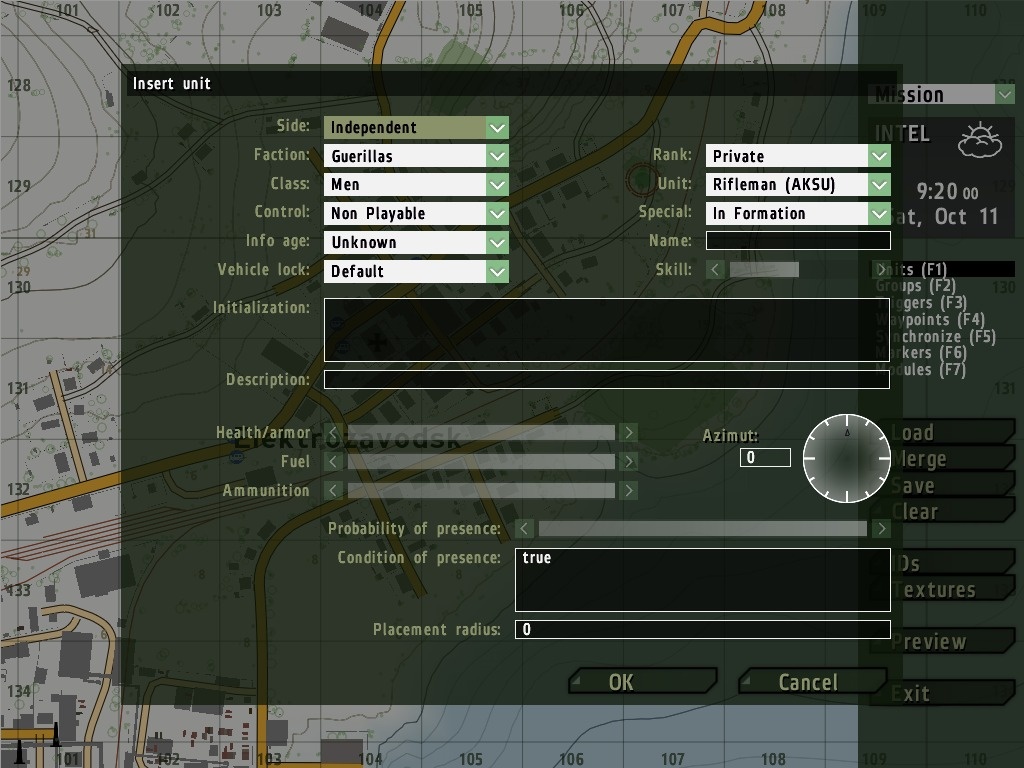1024x768 pixels.
Task: Click Cancel to dismiss Insert unit
Action: click(x=808, y=682)
